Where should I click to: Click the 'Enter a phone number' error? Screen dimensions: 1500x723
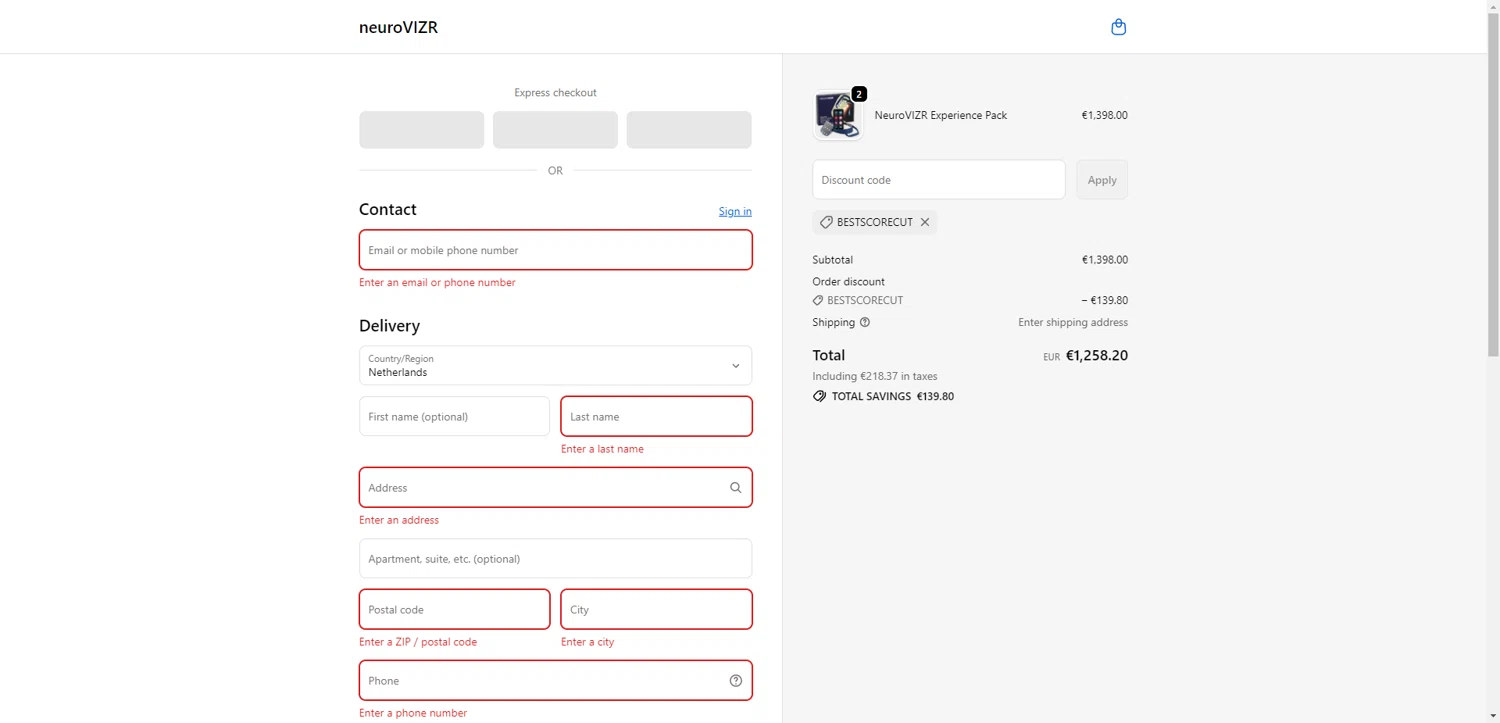tap(413, 713)
